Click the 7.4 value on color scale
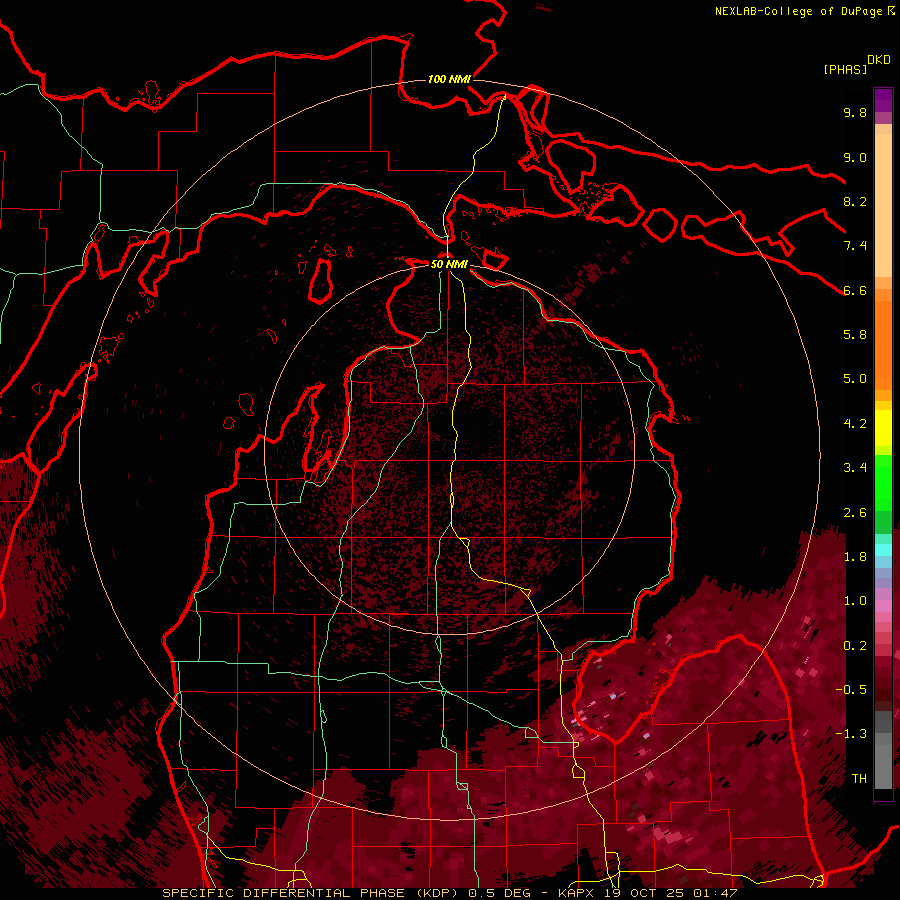Viewport: 900px width, 900px height. pyautogui.click(x=855, y=246)
